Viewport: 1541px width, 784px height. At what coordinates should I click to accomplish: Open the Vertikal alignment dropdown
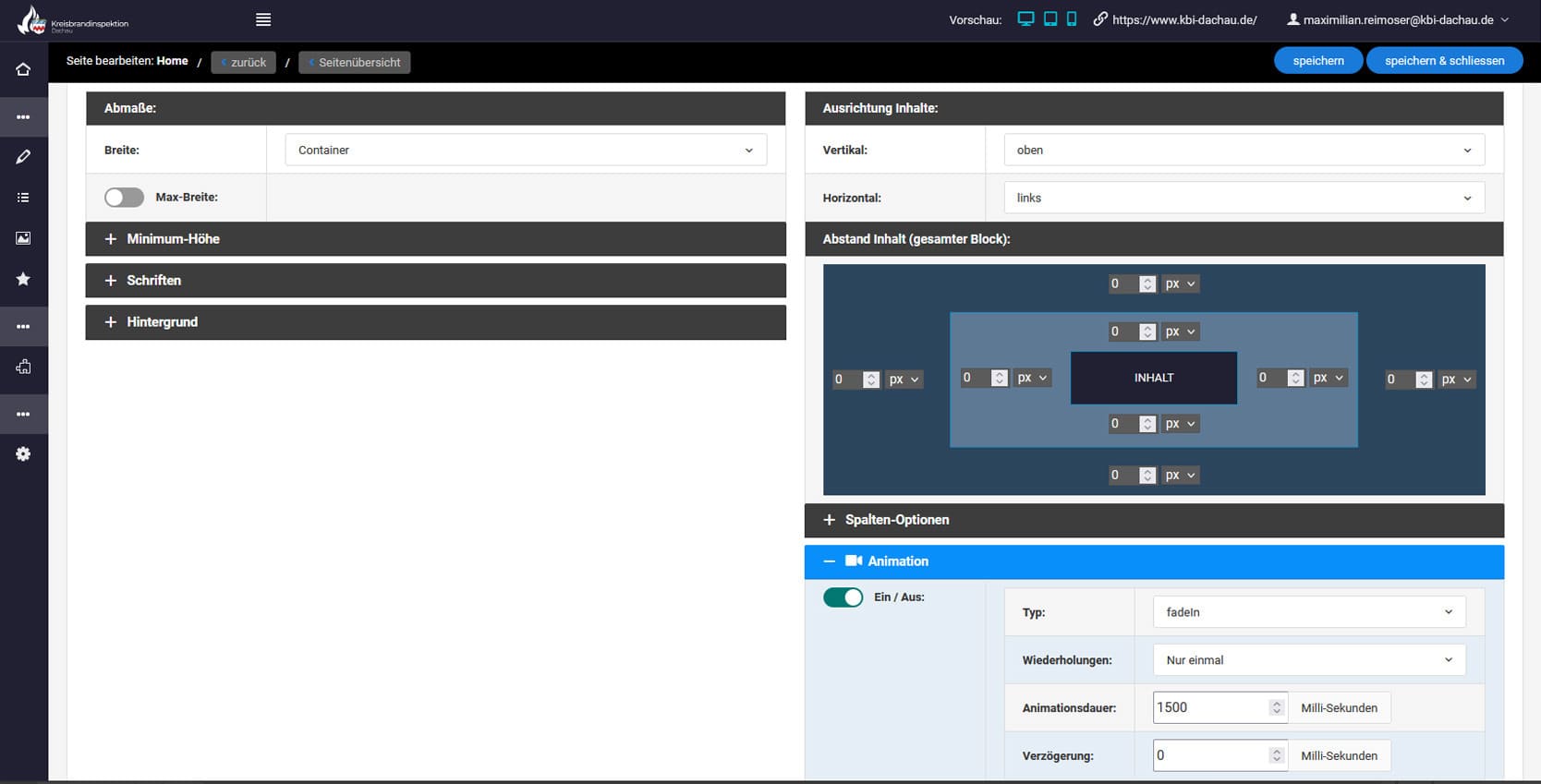1244,151
